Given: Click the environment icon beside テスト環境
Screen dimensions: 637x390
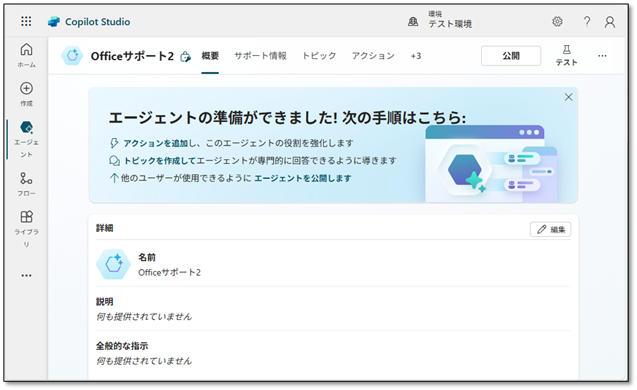Looking at the screenshot, I should (413, 22).
